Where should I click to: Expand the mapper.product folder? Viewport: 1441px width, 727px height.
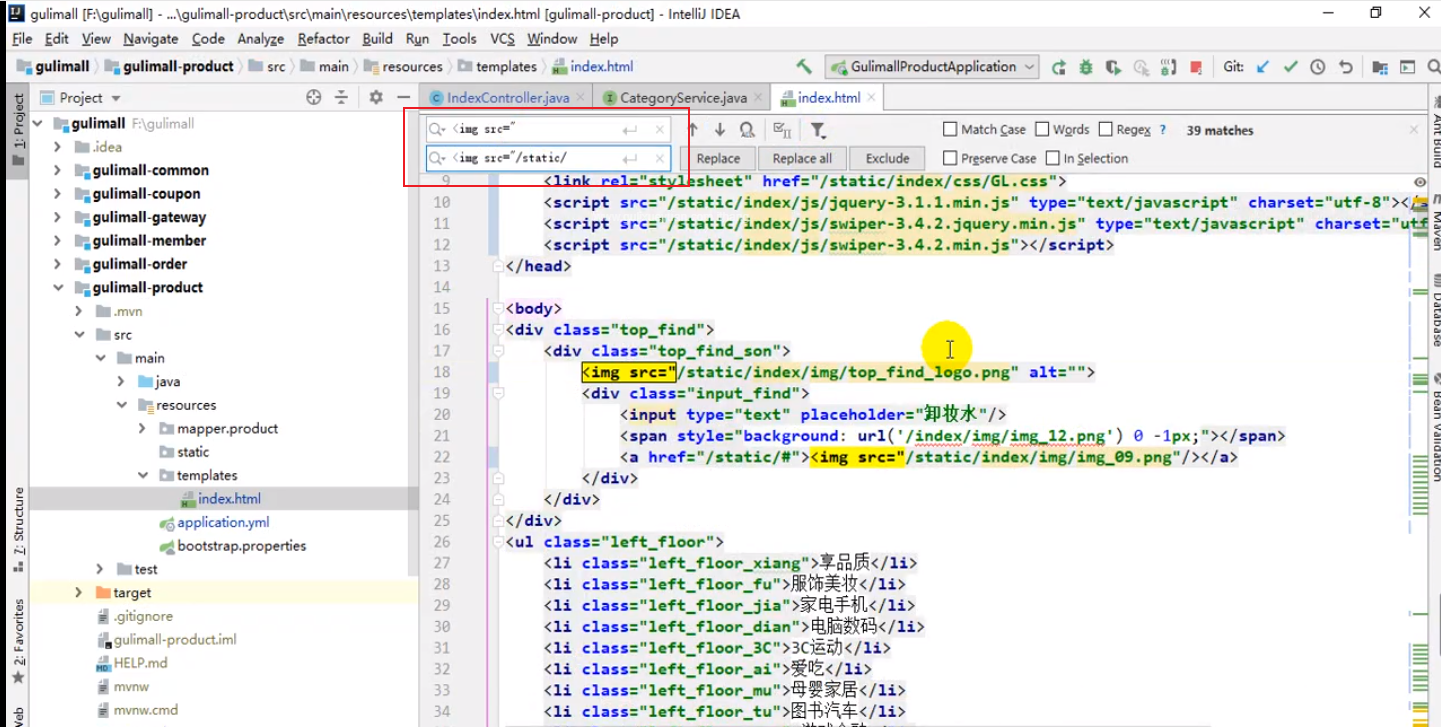point(142,429)
